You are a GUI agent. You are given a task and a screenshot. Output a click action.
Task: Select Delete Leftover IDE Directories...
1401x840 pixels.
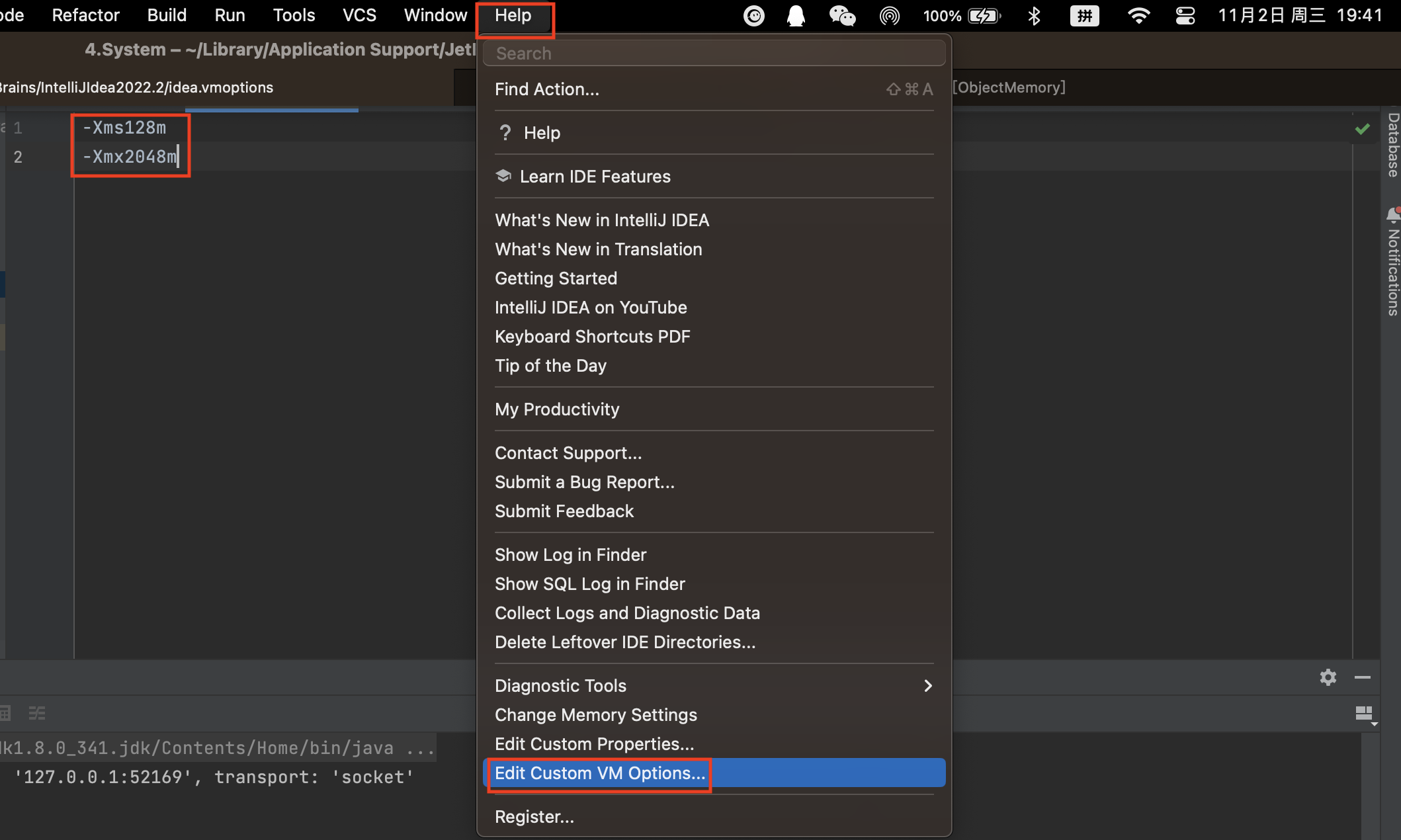tap(714, 642)
